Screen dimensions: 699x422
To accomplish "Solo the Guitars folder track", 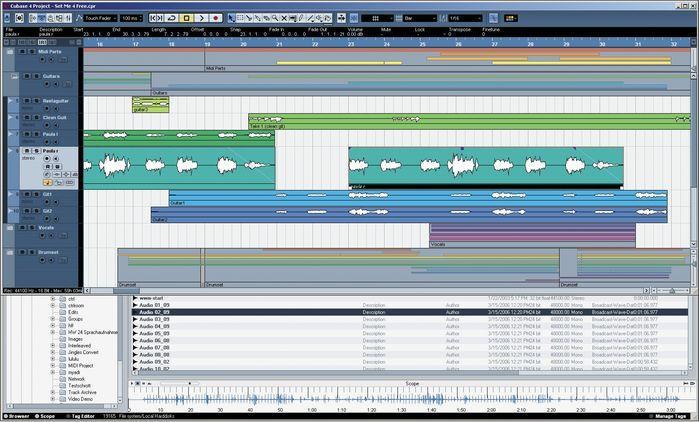I will tap(37, 76).
